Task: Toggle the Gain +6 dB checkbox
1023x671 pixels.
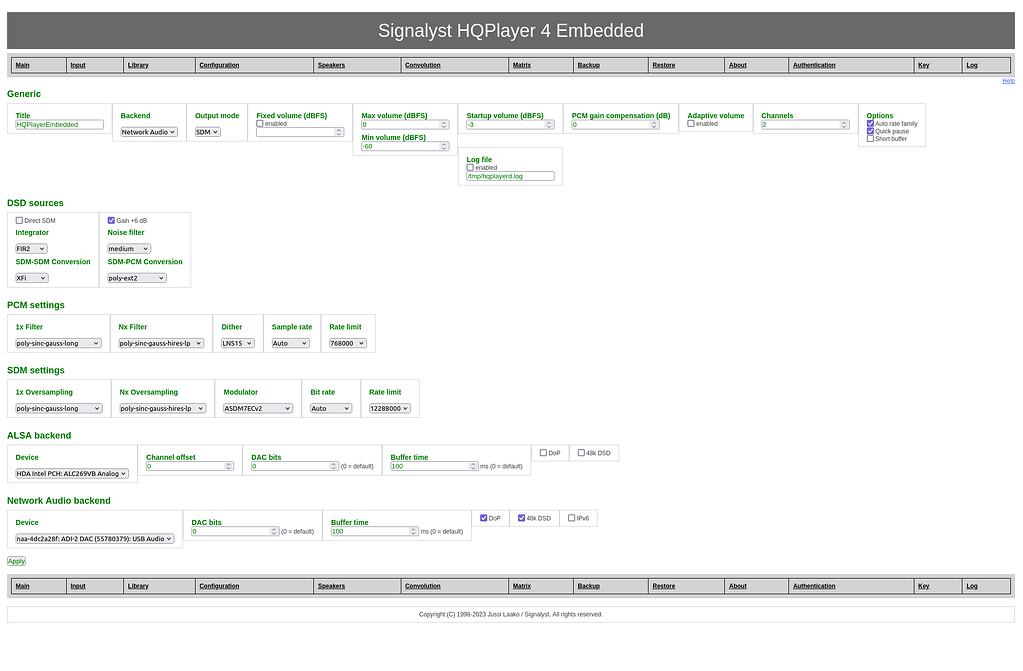Action: [111, 221]
